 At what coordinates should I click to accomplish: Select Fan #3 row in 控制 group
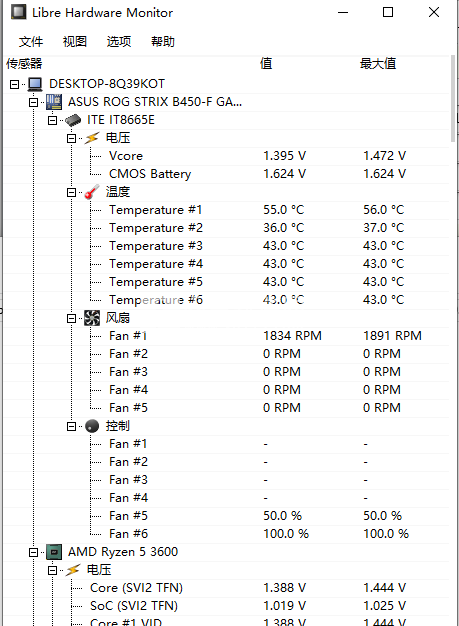tap(227, 480)
